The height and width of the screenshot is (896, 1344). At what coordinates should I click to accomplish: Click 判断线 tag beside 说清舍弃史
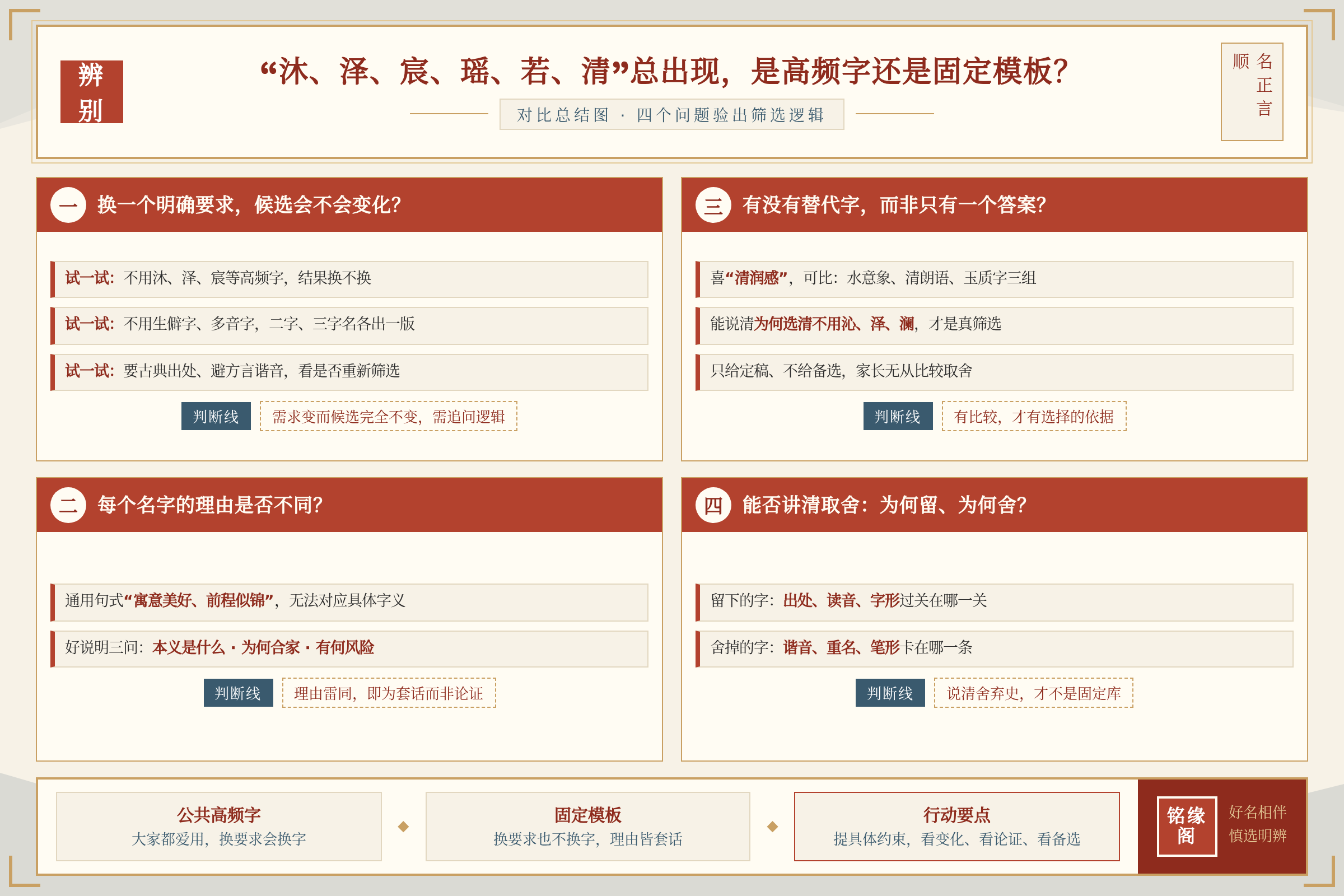pos(890,693)
